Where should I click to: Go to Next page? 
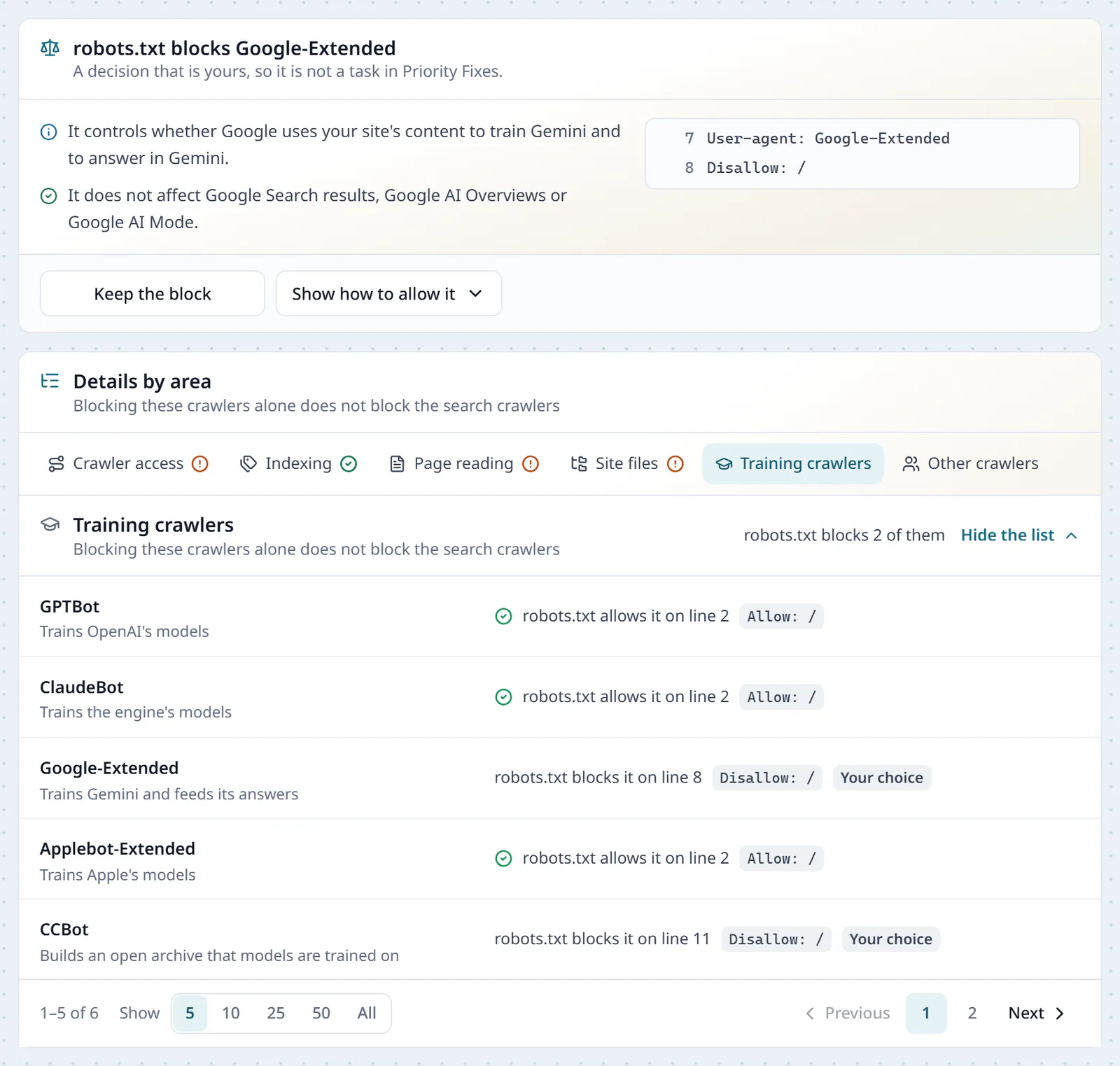click(1036, 1014)
